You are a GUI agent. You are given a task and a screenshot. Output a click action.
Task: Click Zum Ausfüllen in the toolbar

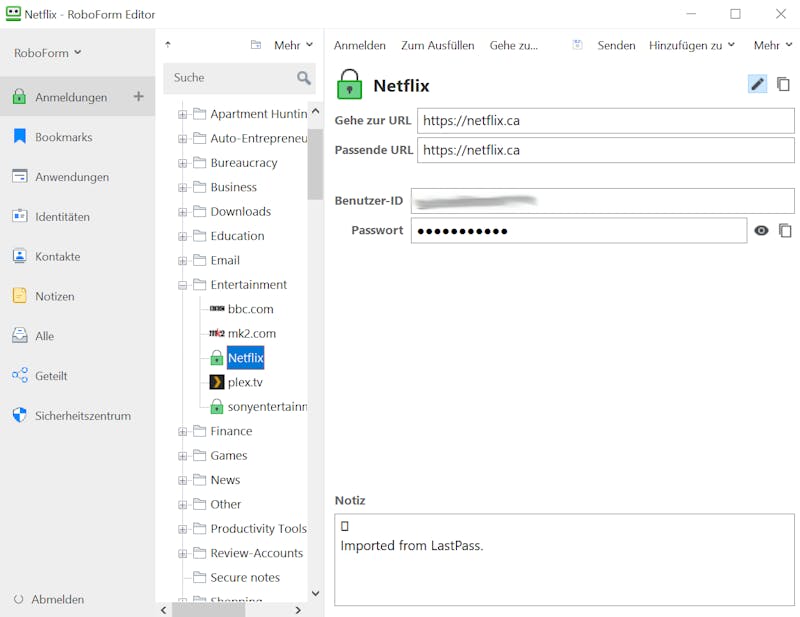[x=437, y=45]
